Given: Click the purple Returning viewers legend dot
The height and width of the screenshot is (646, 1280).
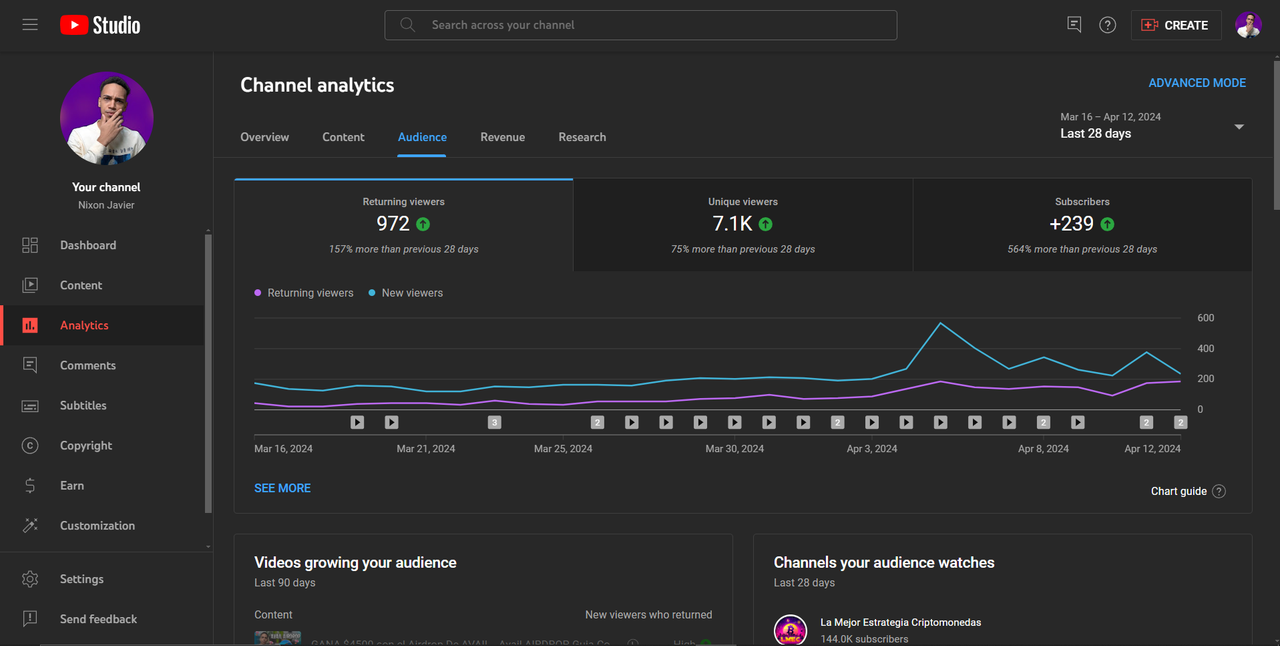Looking at the screenshot, I should [x=258, y=293].
